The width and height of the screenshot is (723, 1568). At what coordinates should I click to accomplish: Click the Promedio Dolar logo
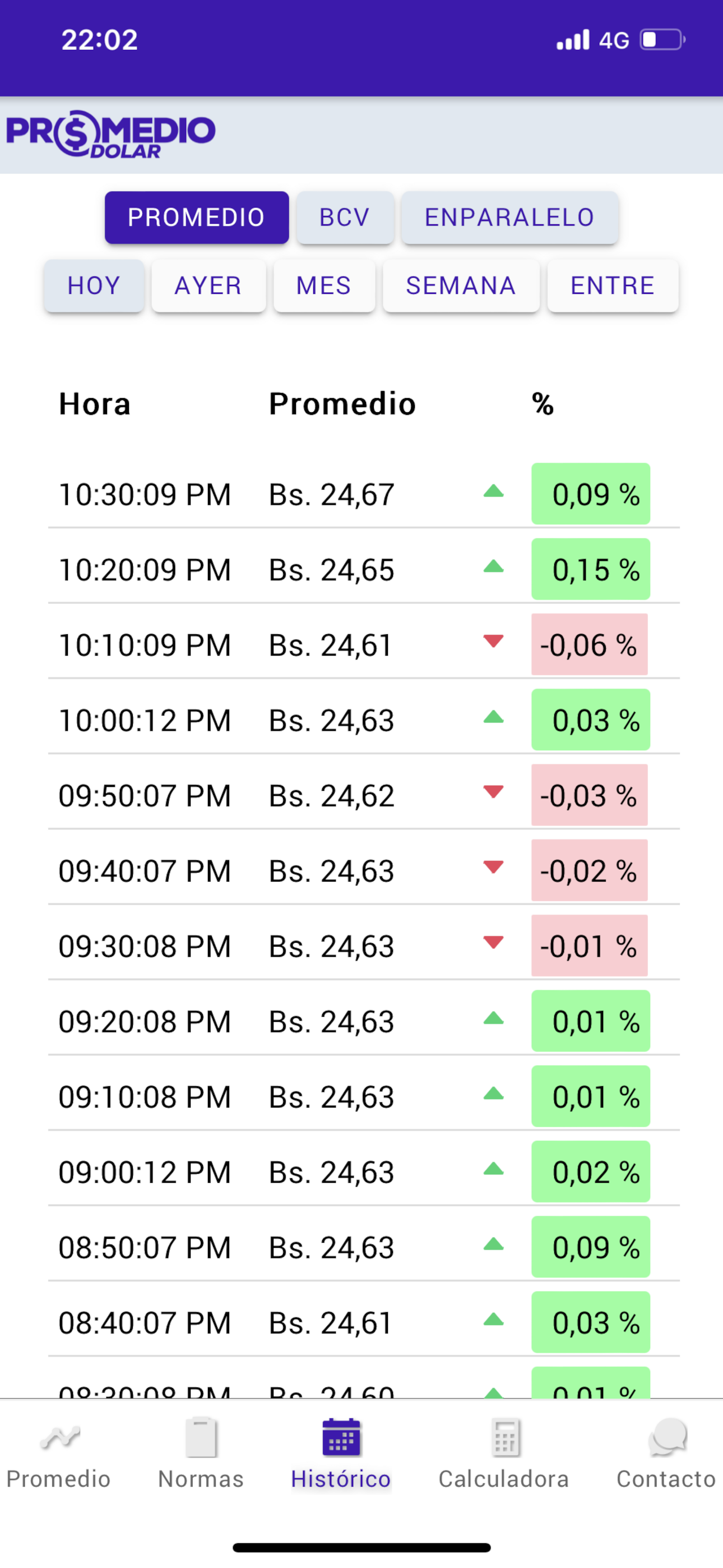pos(111,135)
